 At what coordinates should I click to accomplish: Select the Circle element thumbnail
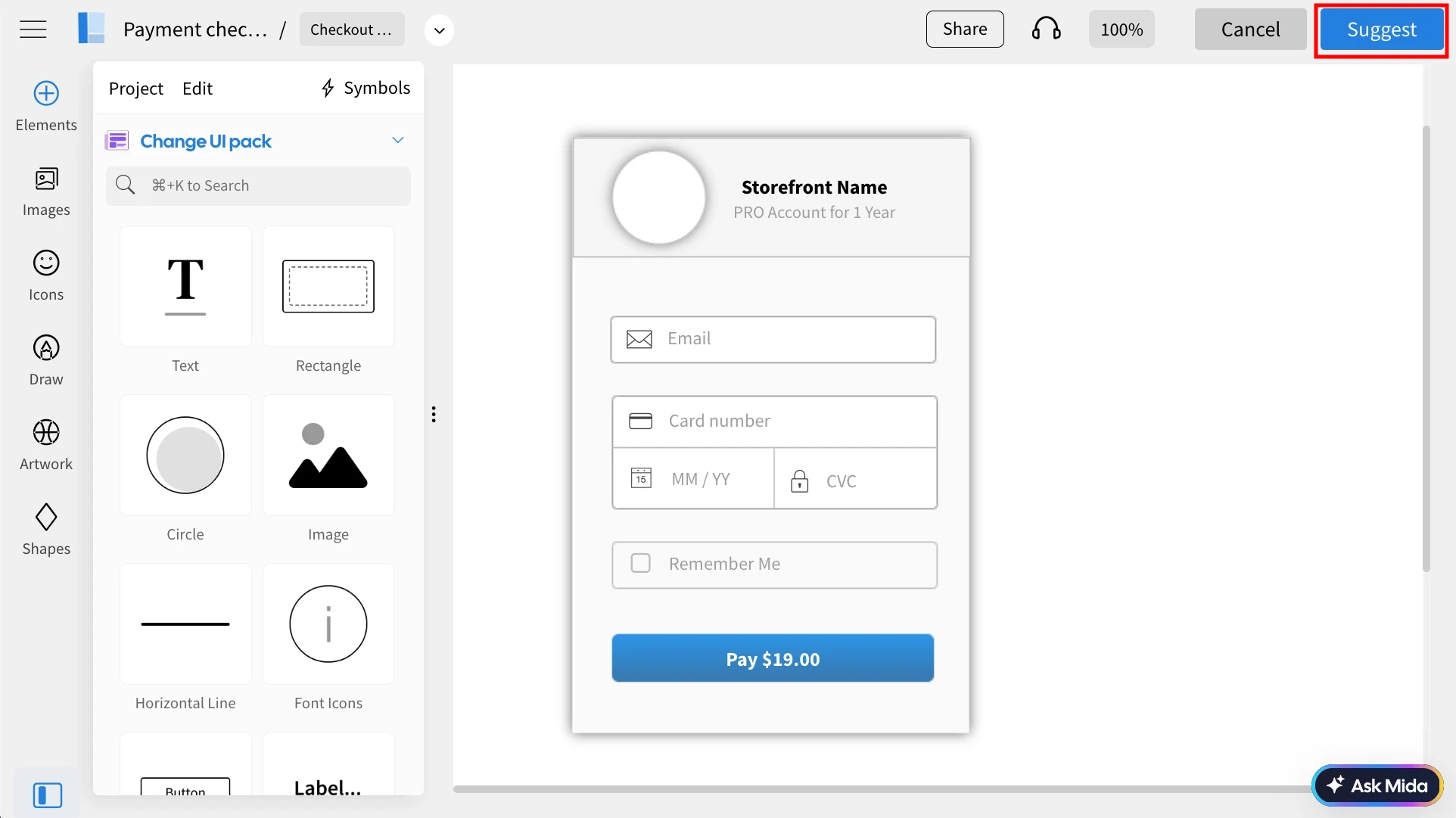tap(185, 456)
